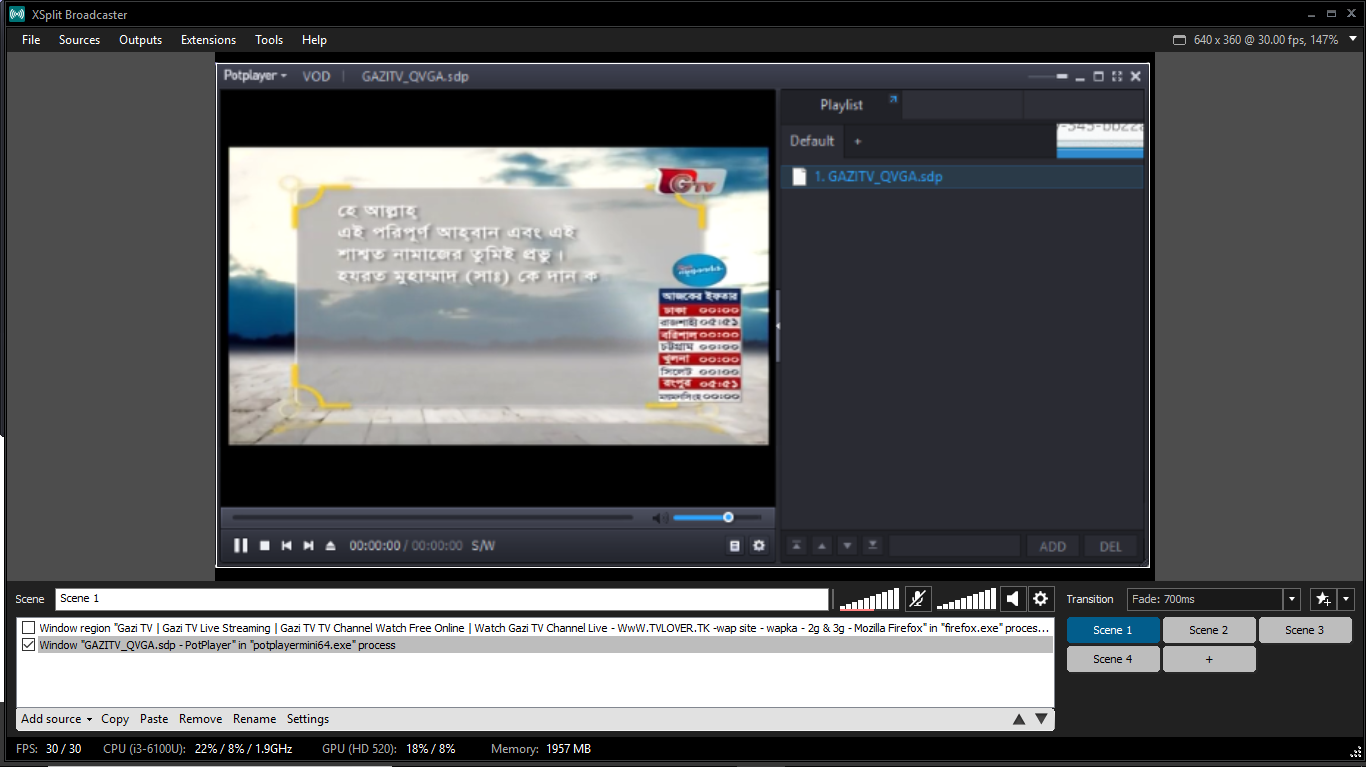Move selected source down with arrow
Image resolution: width=1366 pixels, height=767 pixels.
pyautogui.click(x=1041, y=719)
